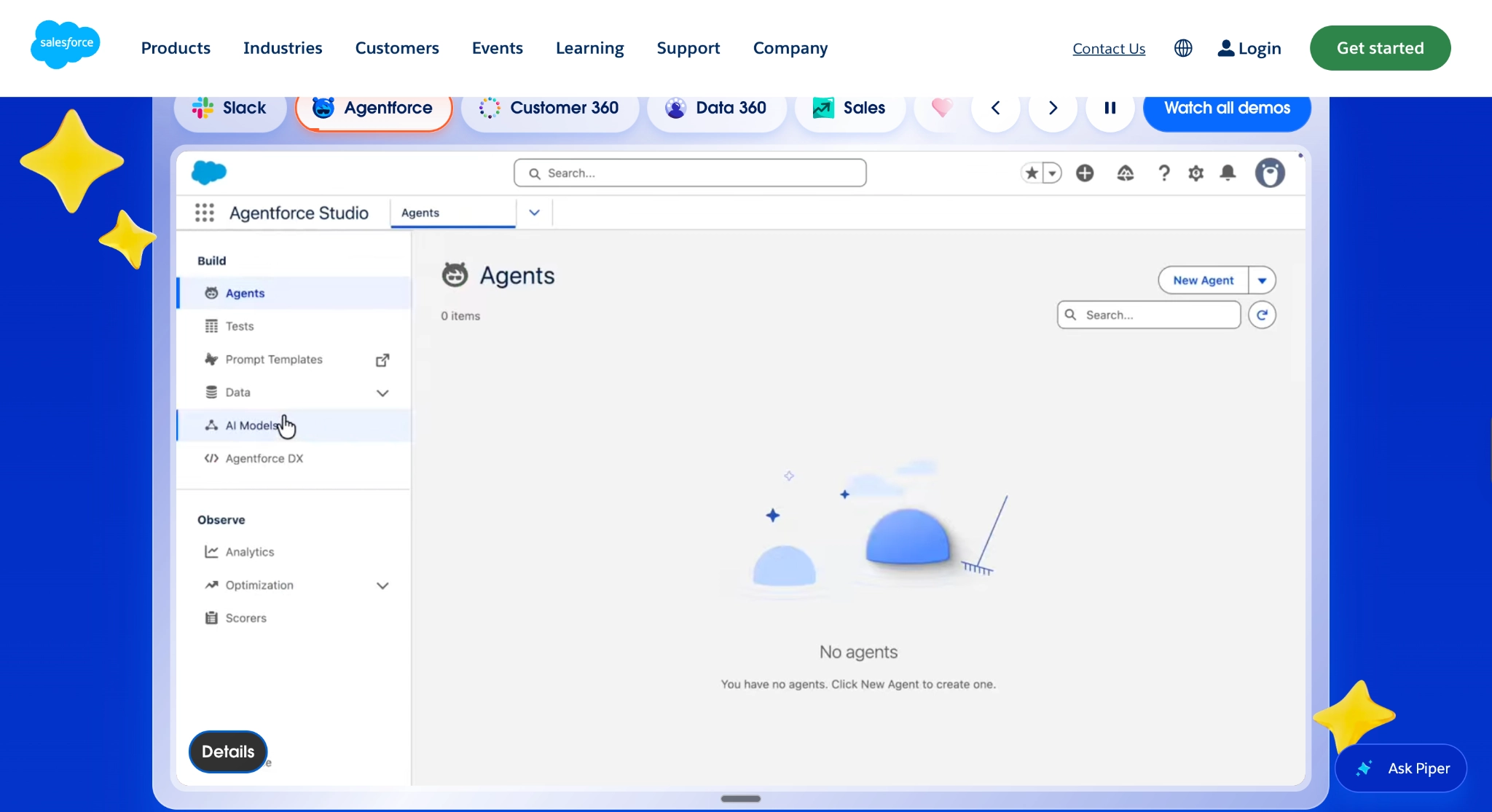Screen dimensions: 1492x812
Task: Open the New Agent dropdown arrow
Action: click(1262, 280)
